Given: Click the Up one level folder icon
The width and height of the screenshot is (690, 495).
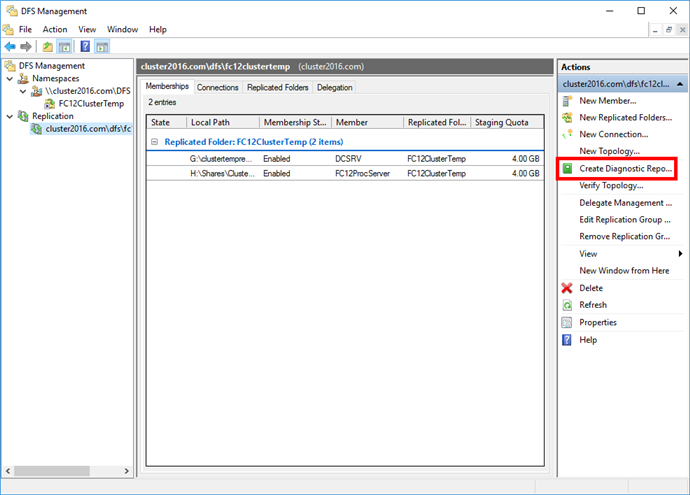Looking at the screenshot, I should click(x=48, y=46).
